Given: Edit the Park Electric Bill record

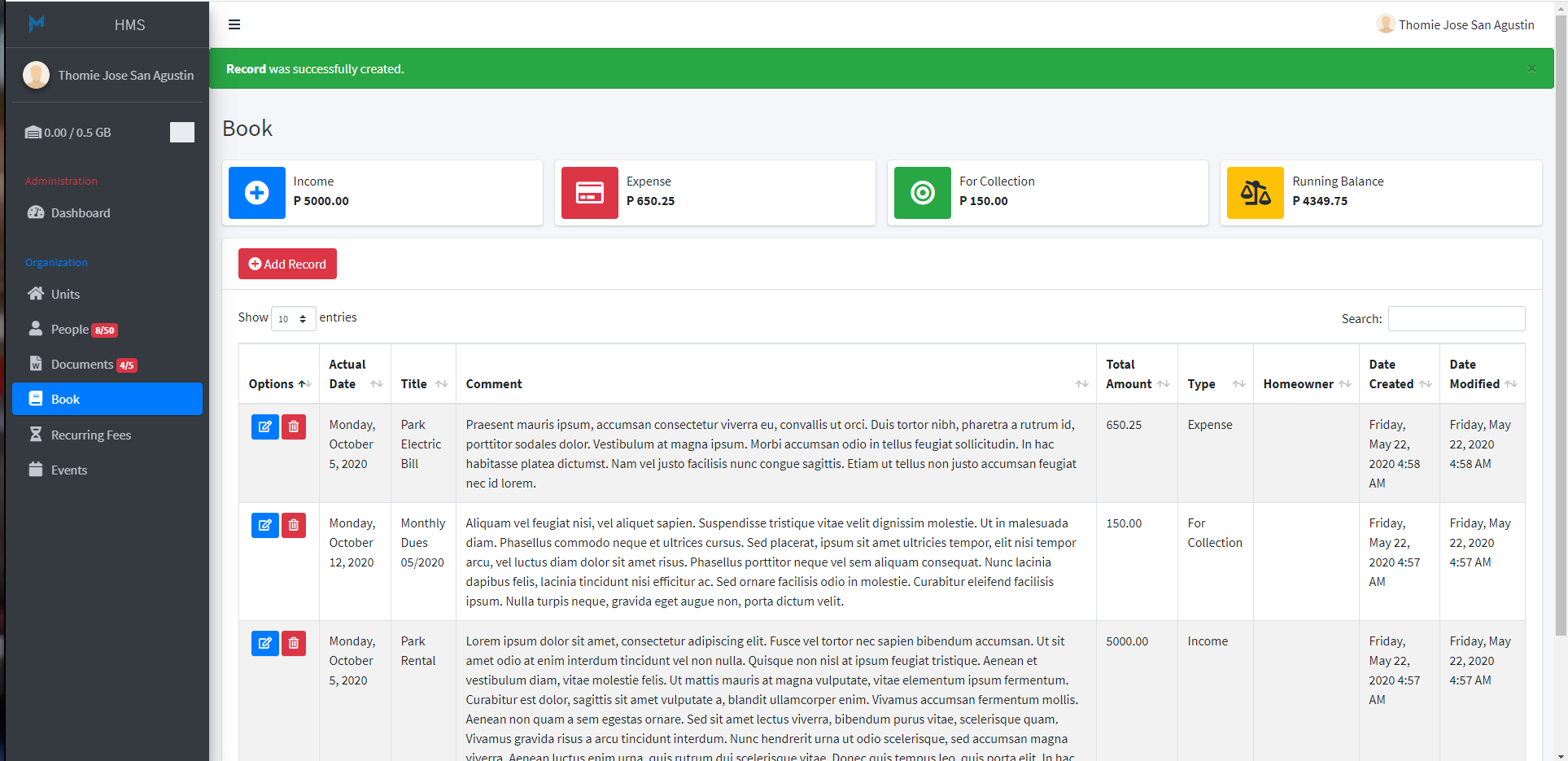Looking at the screenshot, I should point(264,426).
